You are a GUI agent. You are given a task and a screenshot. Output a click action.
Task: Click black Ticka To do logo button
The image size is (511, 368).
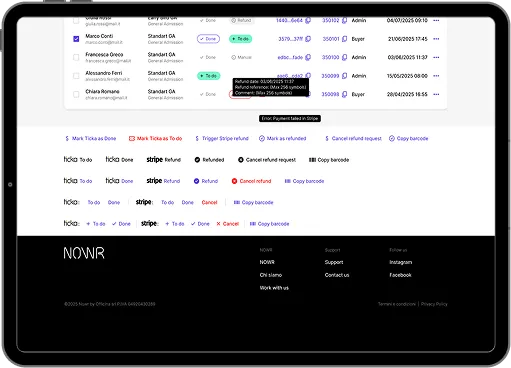pos(78,160)
